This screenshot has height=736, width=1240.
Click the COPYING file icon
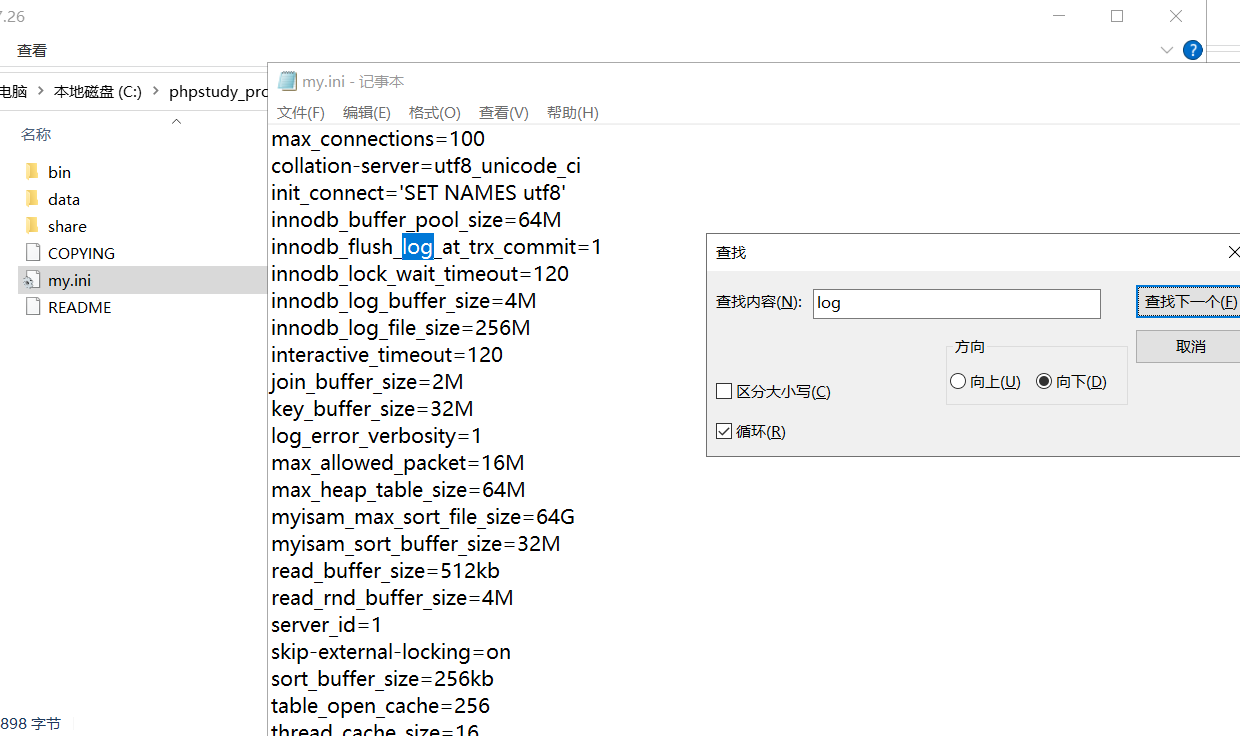pyautogui.click(x=32, y=253)
